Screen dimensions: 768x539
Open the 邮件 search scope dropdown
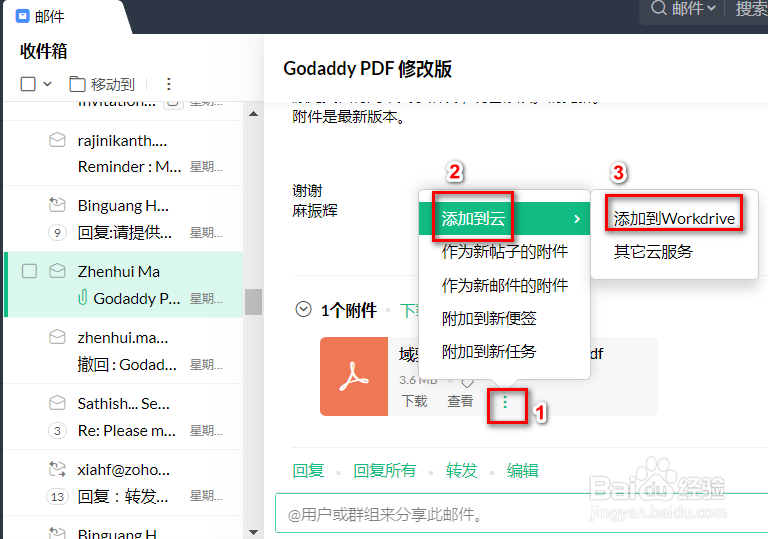point(694,8)
